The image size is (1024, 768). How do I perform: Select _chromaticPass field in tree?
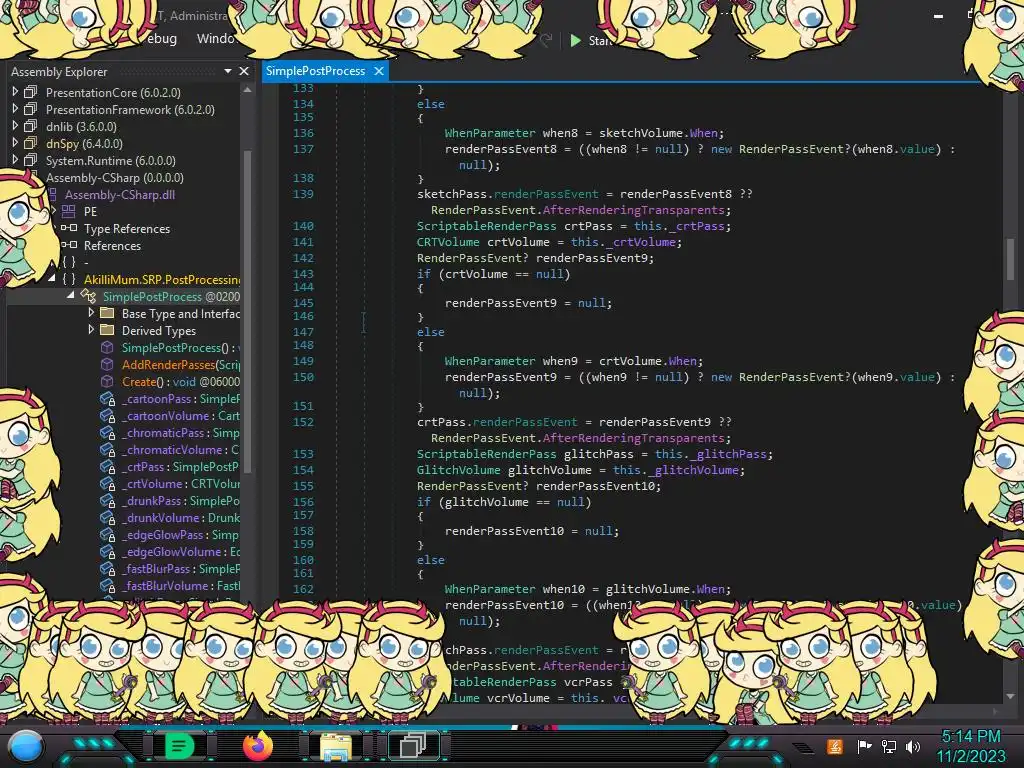click(180, 432)
